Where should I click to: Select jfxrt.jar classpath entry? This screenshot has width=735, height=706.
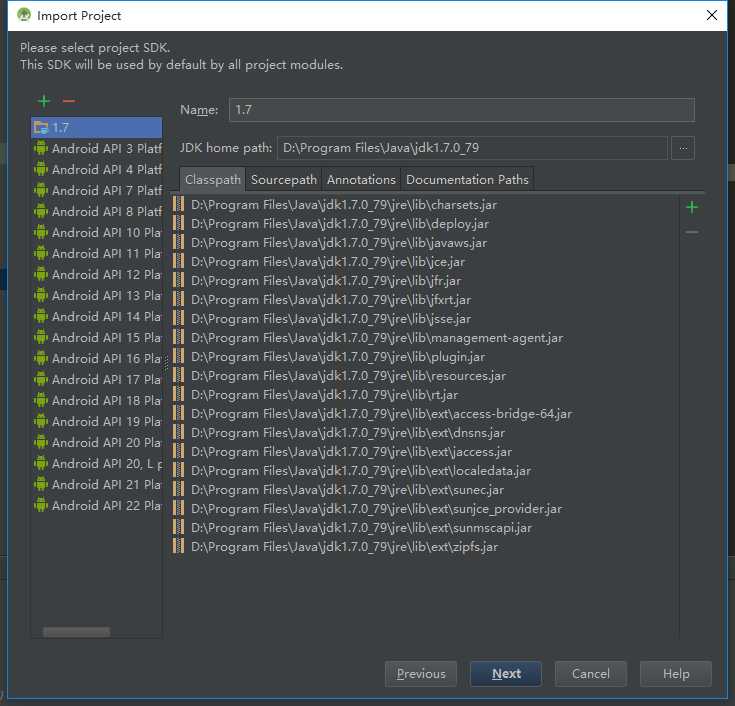point(331,300)
